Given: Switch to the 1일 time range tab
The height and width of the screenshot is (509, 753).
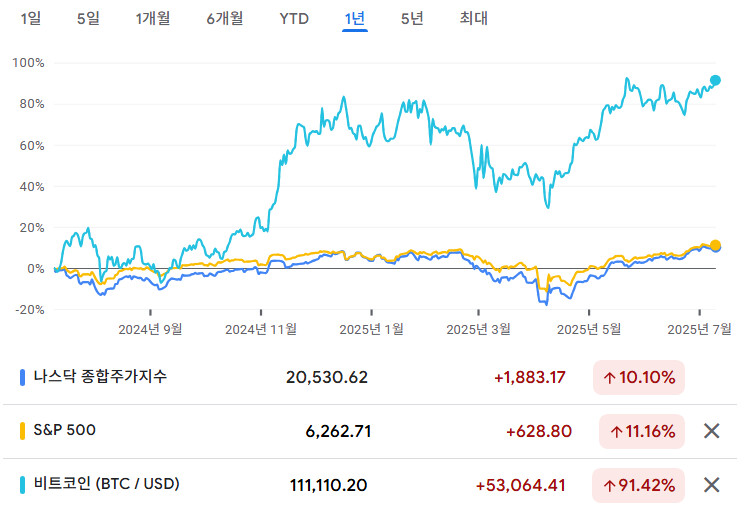Looking at the screenshot, I should (31, 19).
